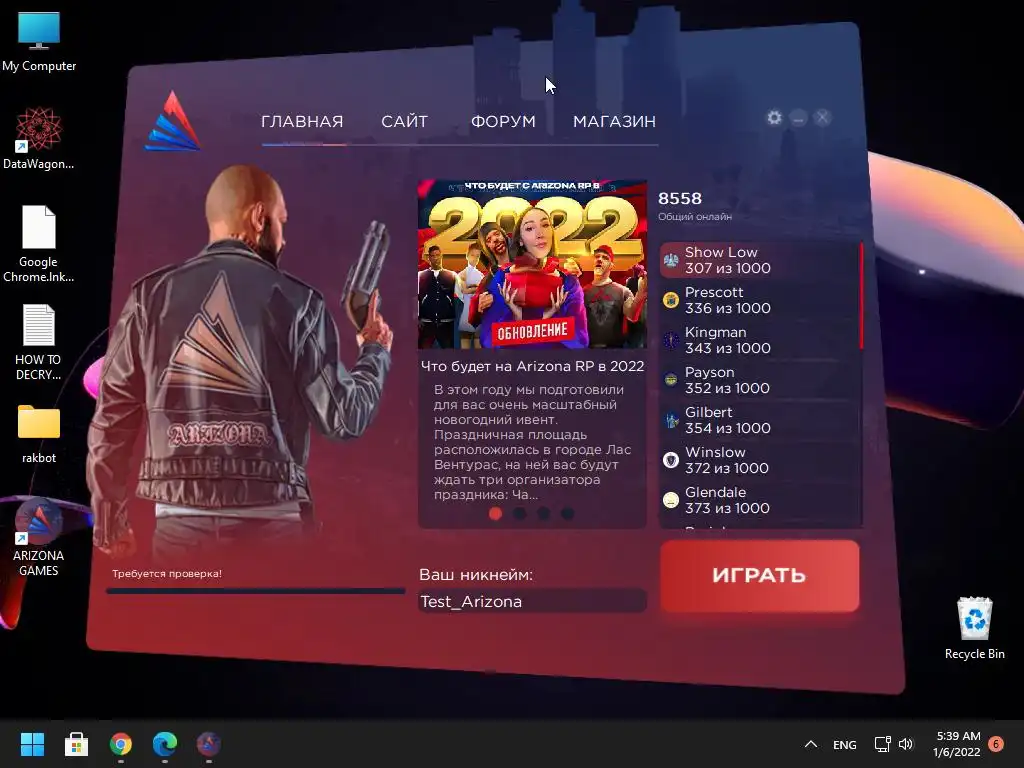This screenshot has height=768, width=1024.
Task: Open Windows Start menu
Action: pos(32,744)
